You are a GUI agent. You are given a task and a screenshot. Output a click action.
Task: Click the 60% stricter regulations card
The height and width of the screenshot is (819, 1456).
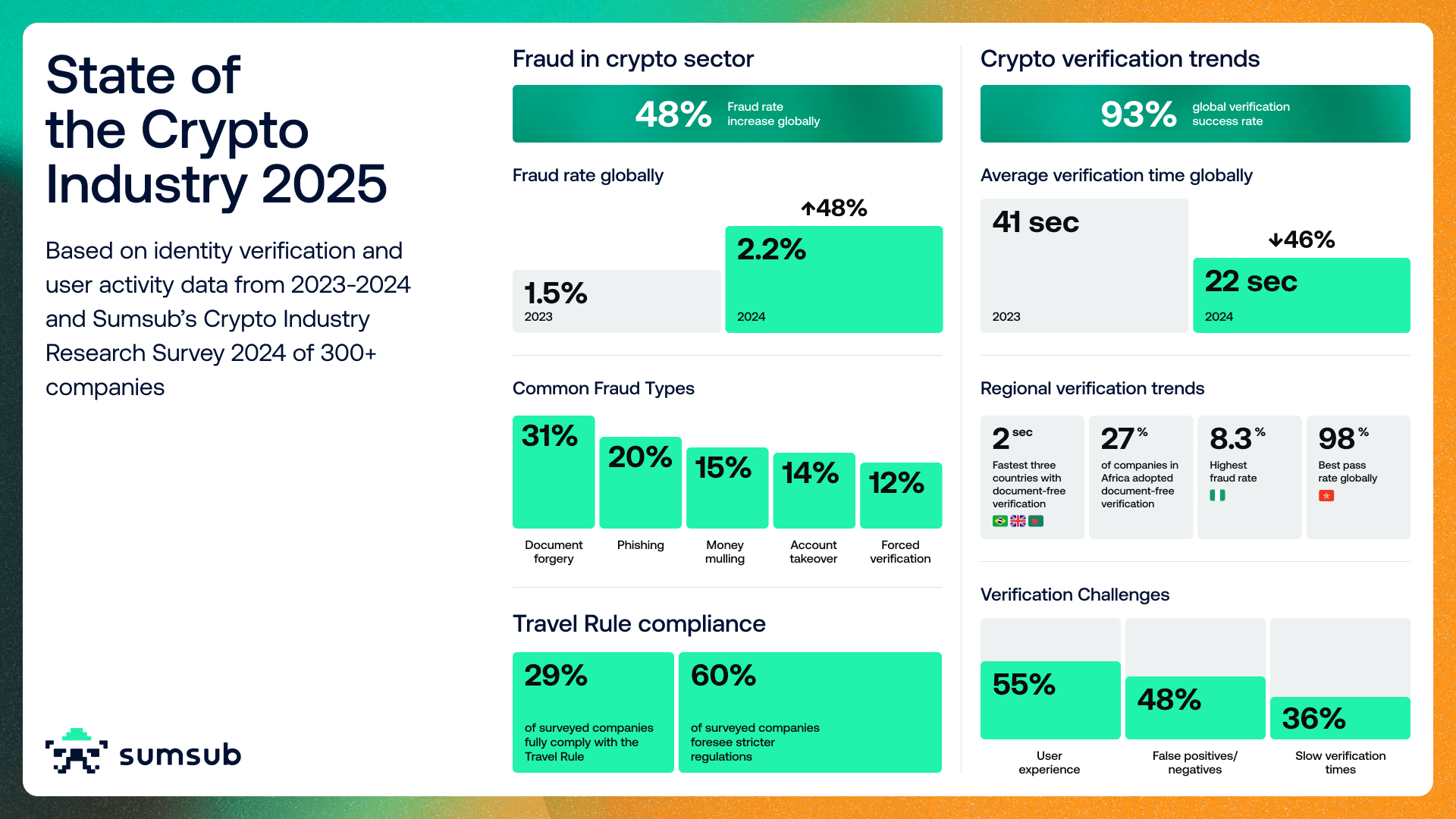click(810, 712)
